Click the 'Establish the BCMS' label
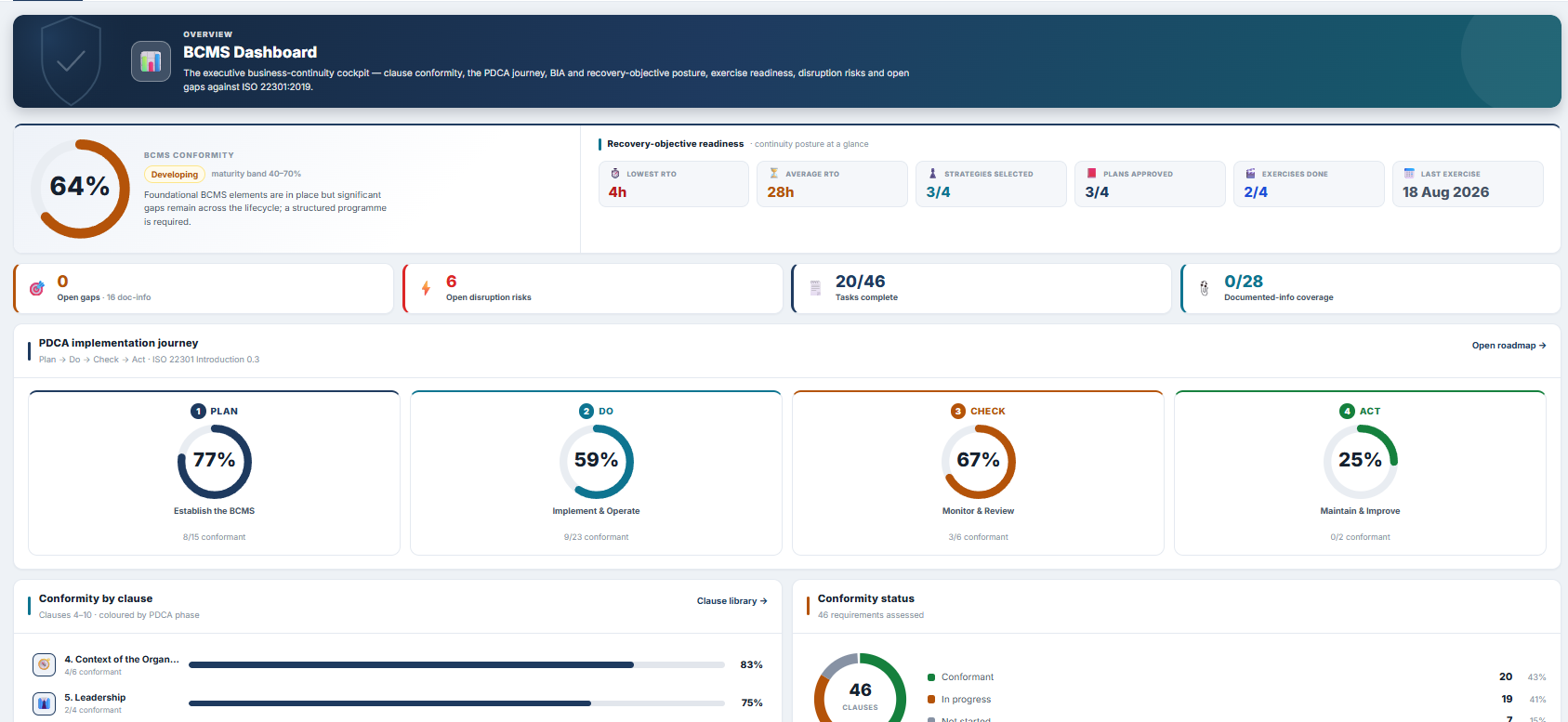The width and height of the screenshot is (1568, 722). pos(214,511)
